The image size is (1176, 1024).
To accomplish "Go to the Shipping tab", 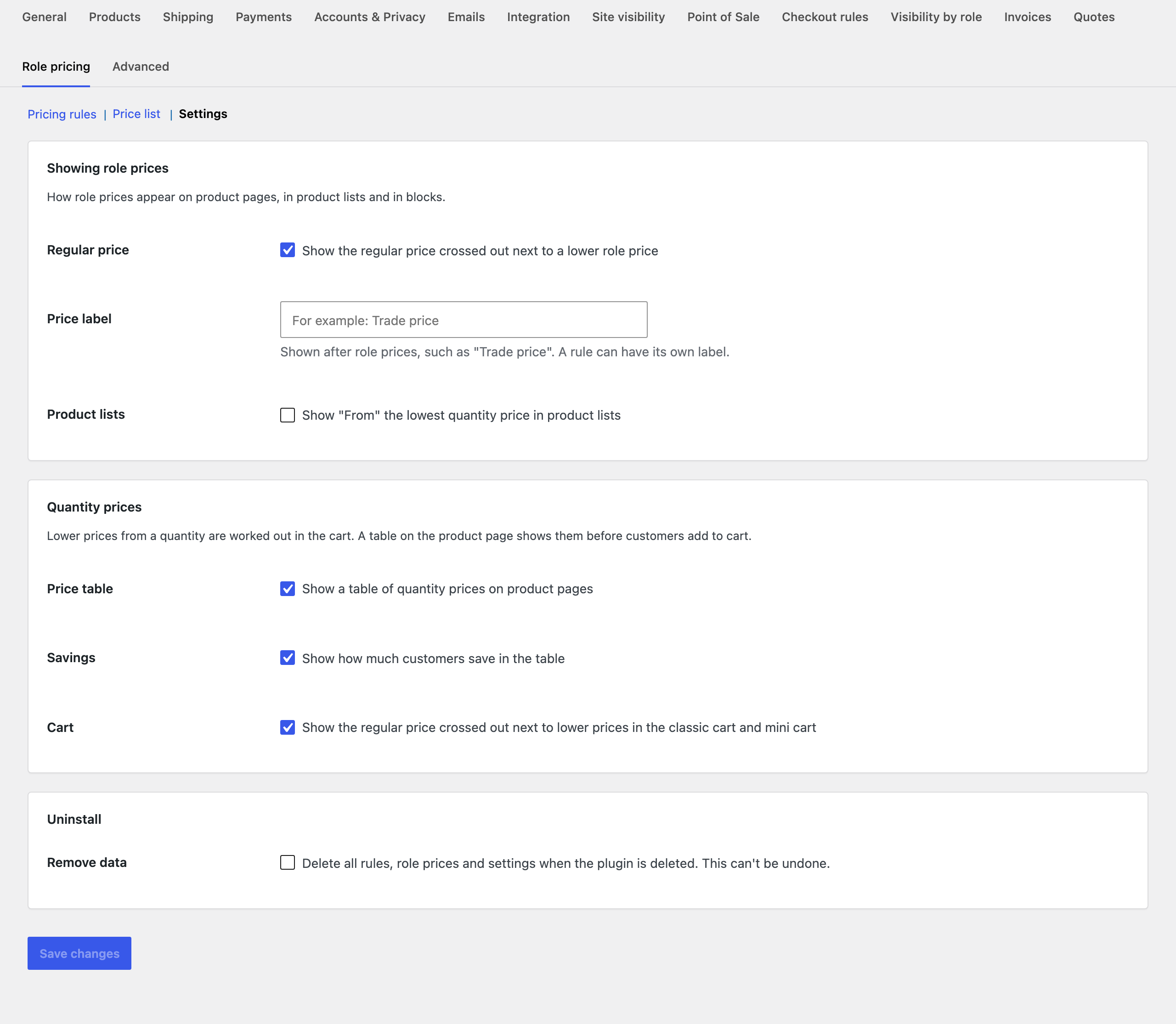I will [188, 17].
